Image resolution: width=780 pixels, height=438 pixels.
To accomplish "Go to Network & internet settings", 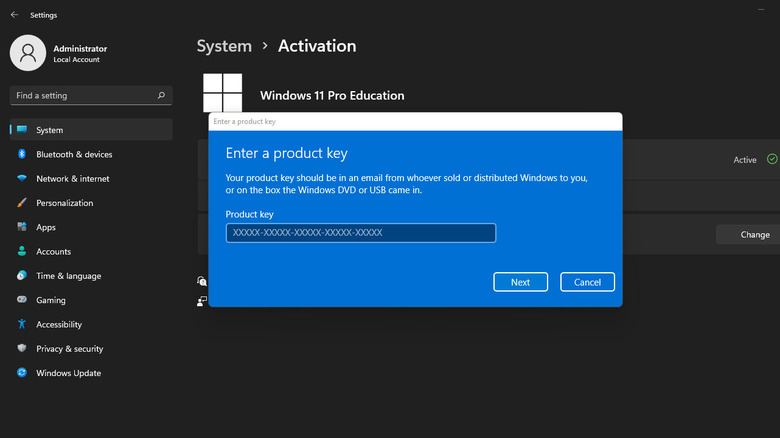I will point(72,179).
